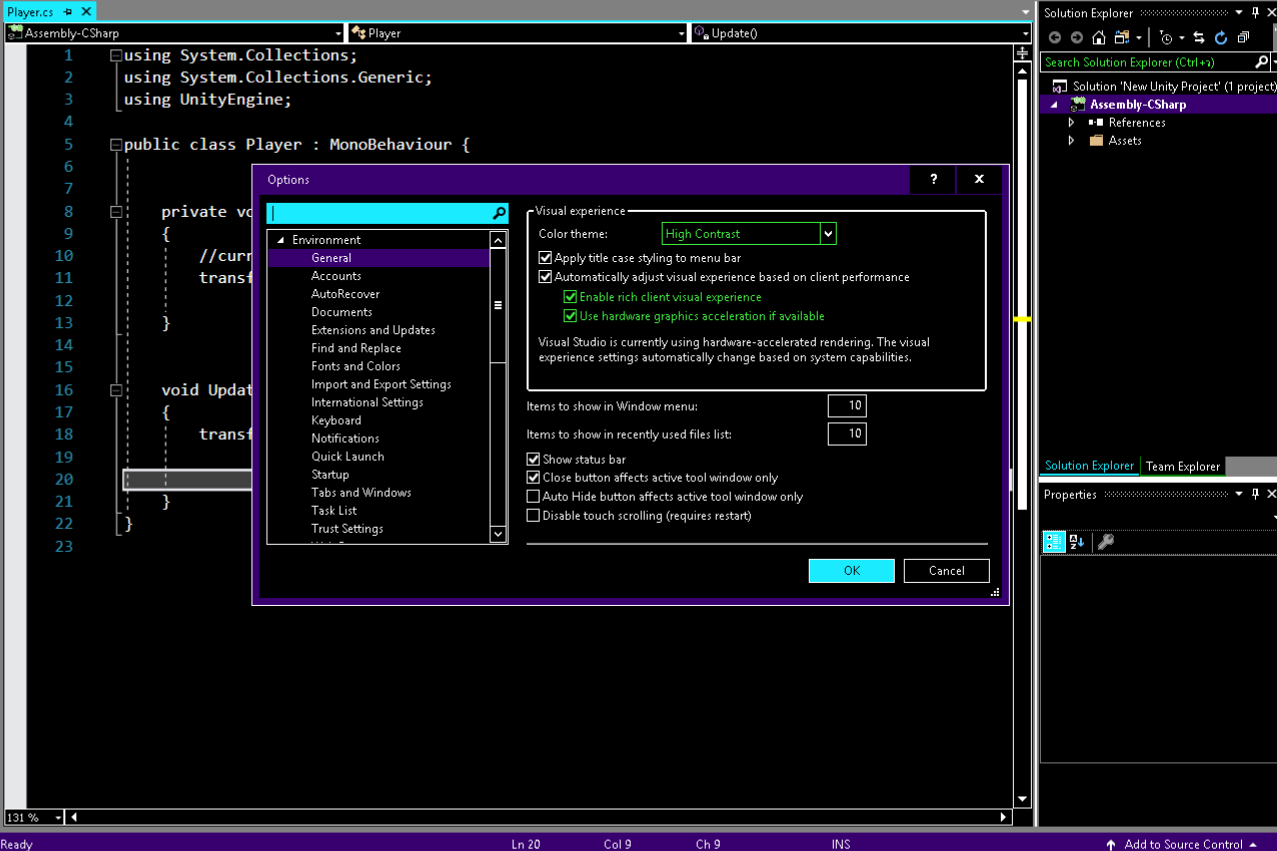Select the Alphabetical A-Z sort icon in Properties
This screenshot has height=851, width=1277.
[1077, 542]
